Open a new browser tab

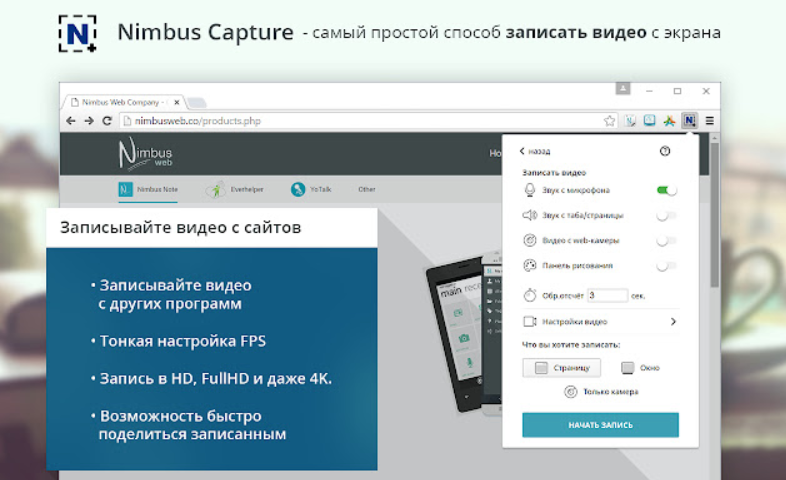(x=196, y=103)
